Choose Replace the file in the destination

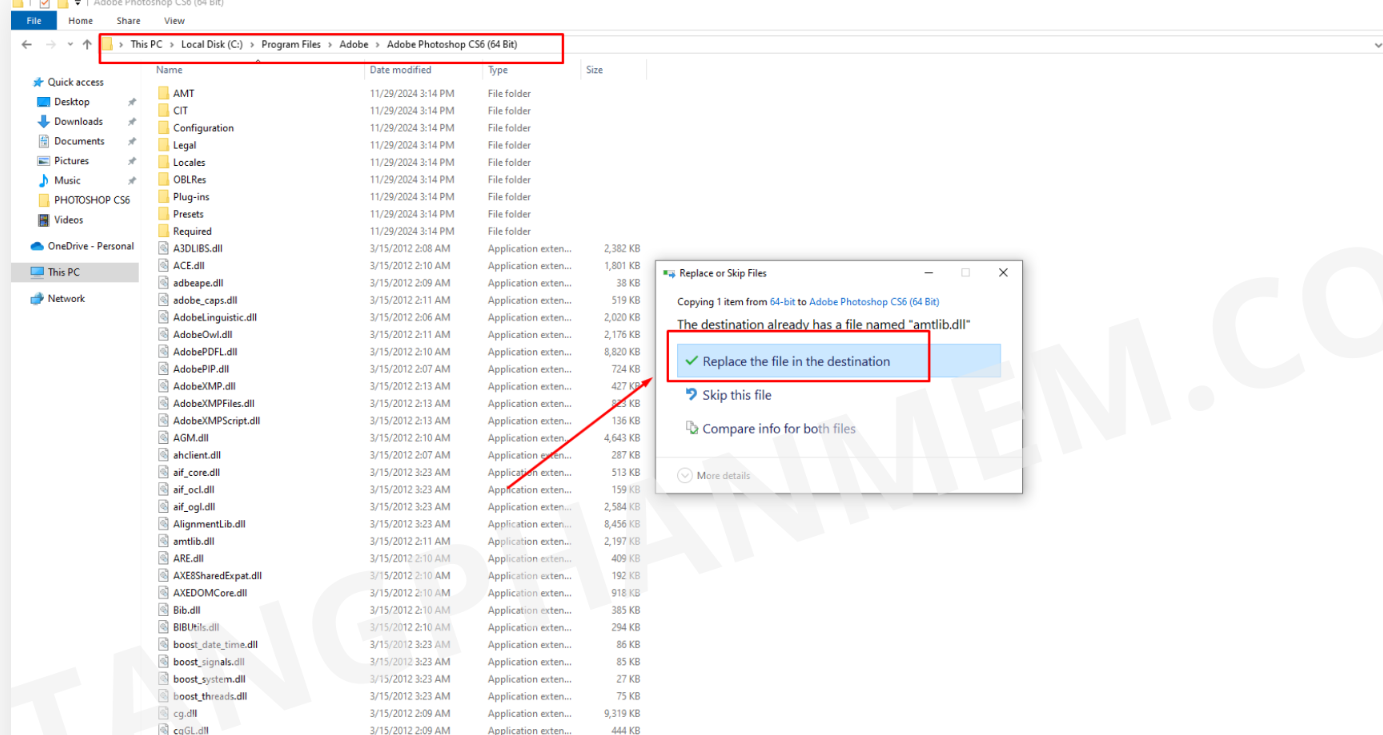tap(796, 362)
